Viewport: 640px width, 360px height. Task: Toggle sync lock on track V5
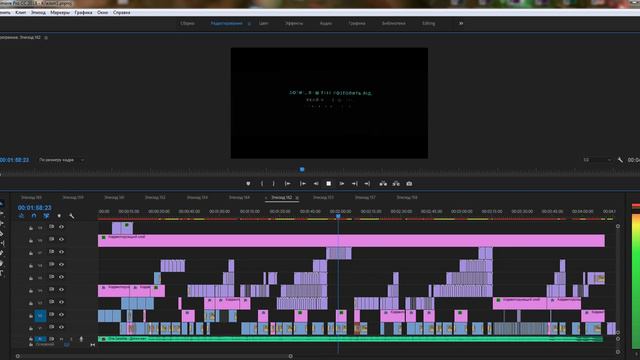(51, 277)
